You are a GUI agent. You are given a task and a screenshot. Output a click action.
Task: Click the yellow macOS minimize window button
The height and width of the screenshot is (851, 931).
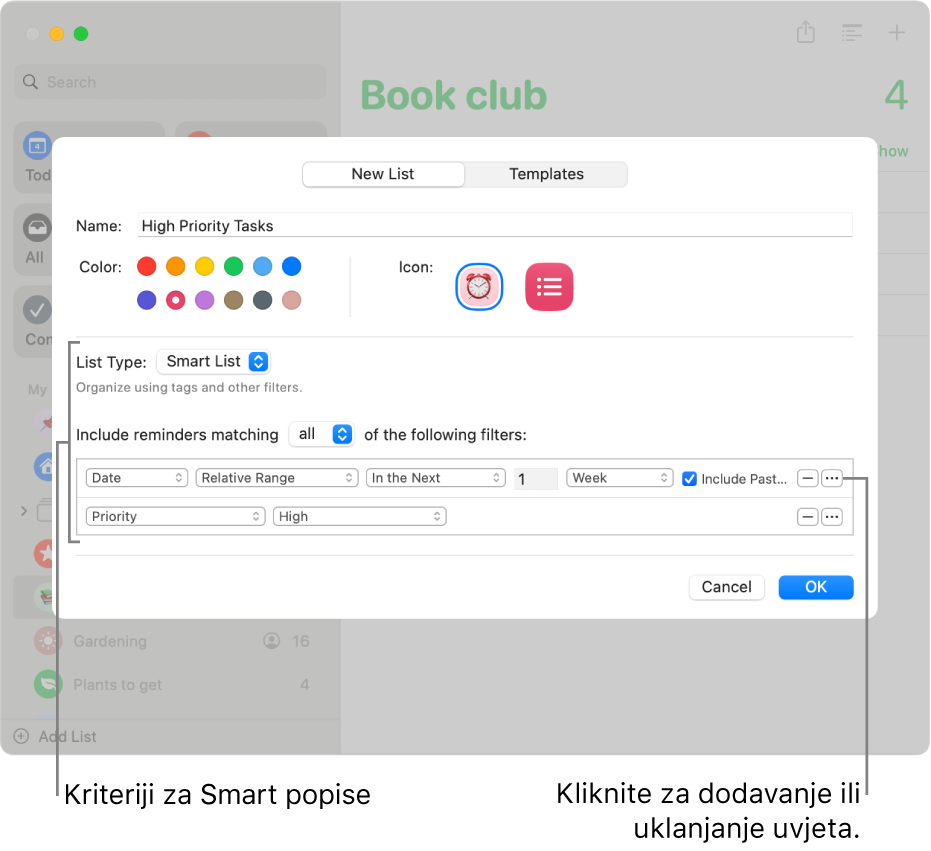pos(56,34)
